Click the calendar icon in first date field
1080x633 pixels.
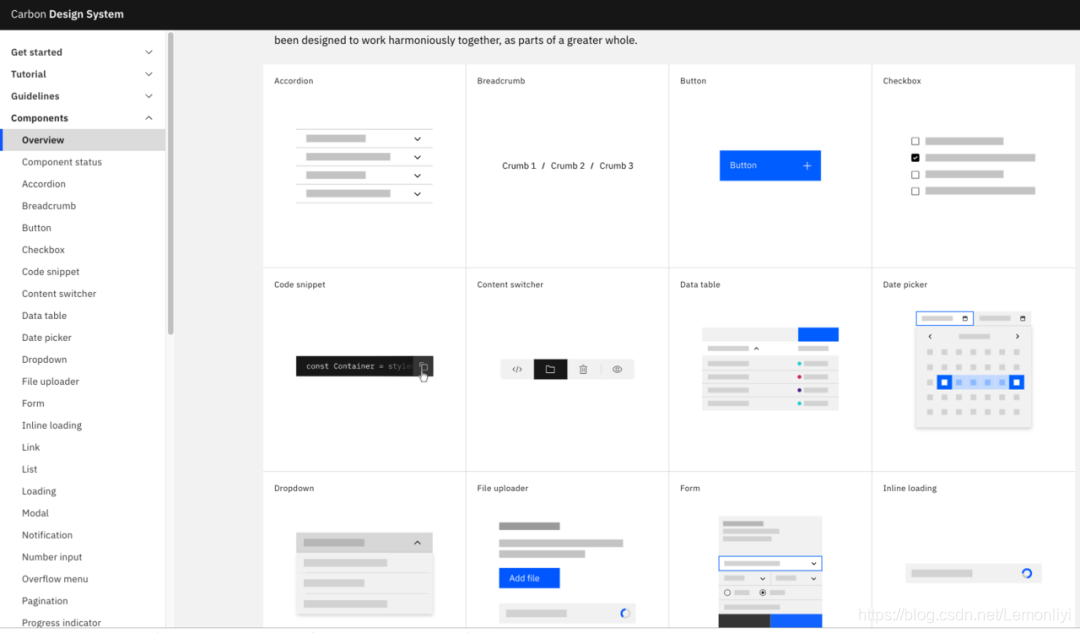pyautogui.click(x=965, y=318)
